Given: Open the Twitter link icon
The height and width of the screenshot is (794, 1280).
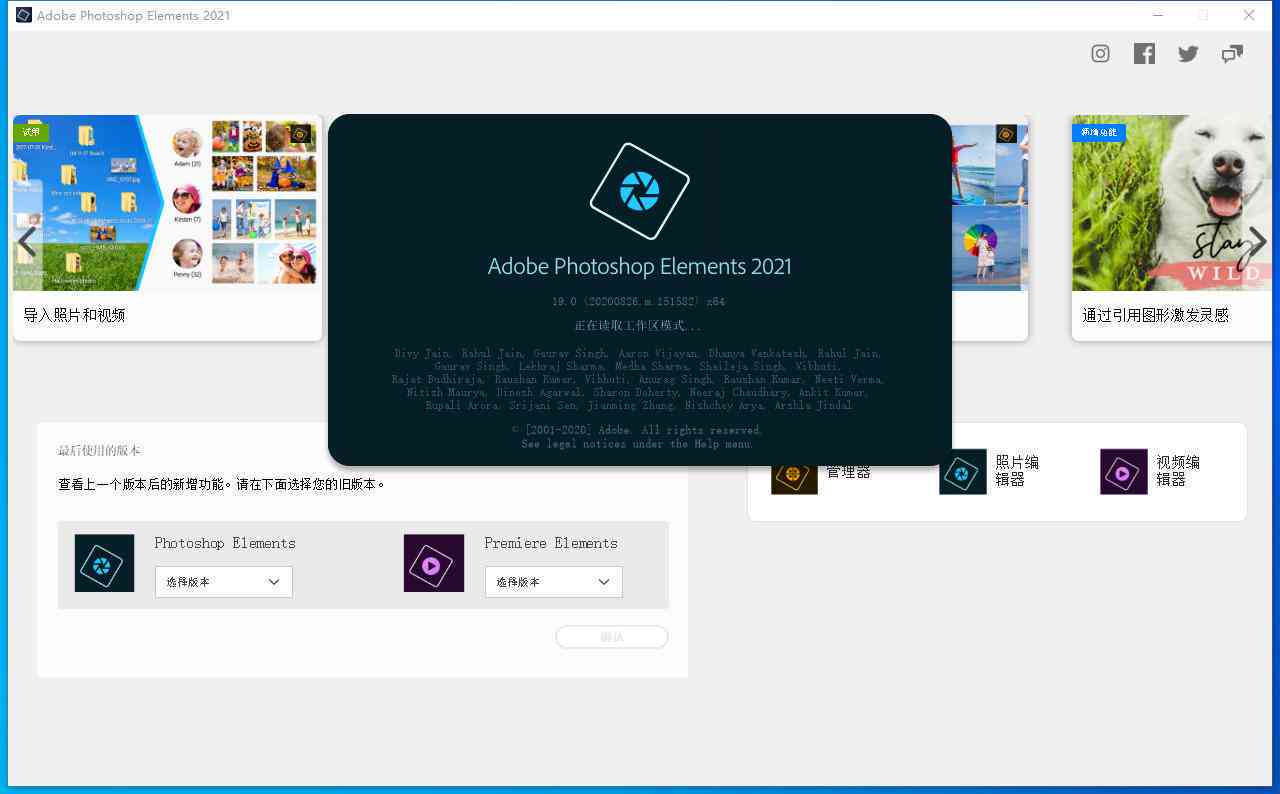Looking at the screenshot, I should click(1188, 54).
